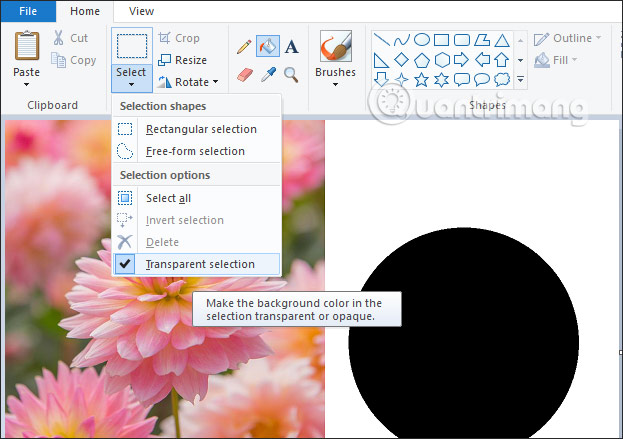
Task: Choose the Up arrow shape
Action: [502, 60]
